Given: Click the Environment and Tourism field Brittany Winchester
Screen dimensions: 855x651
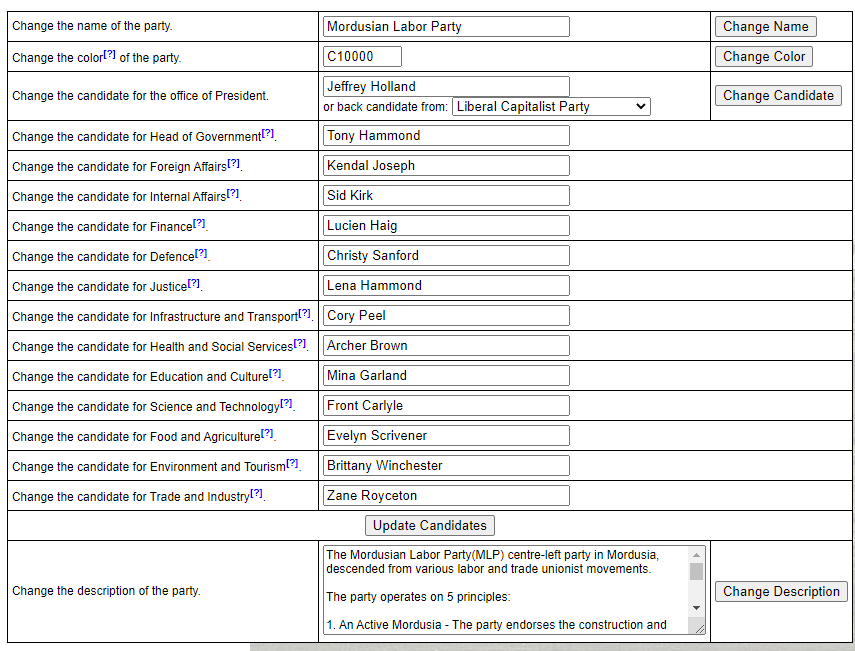Looking at the screenshot, I should click(446, 466).
